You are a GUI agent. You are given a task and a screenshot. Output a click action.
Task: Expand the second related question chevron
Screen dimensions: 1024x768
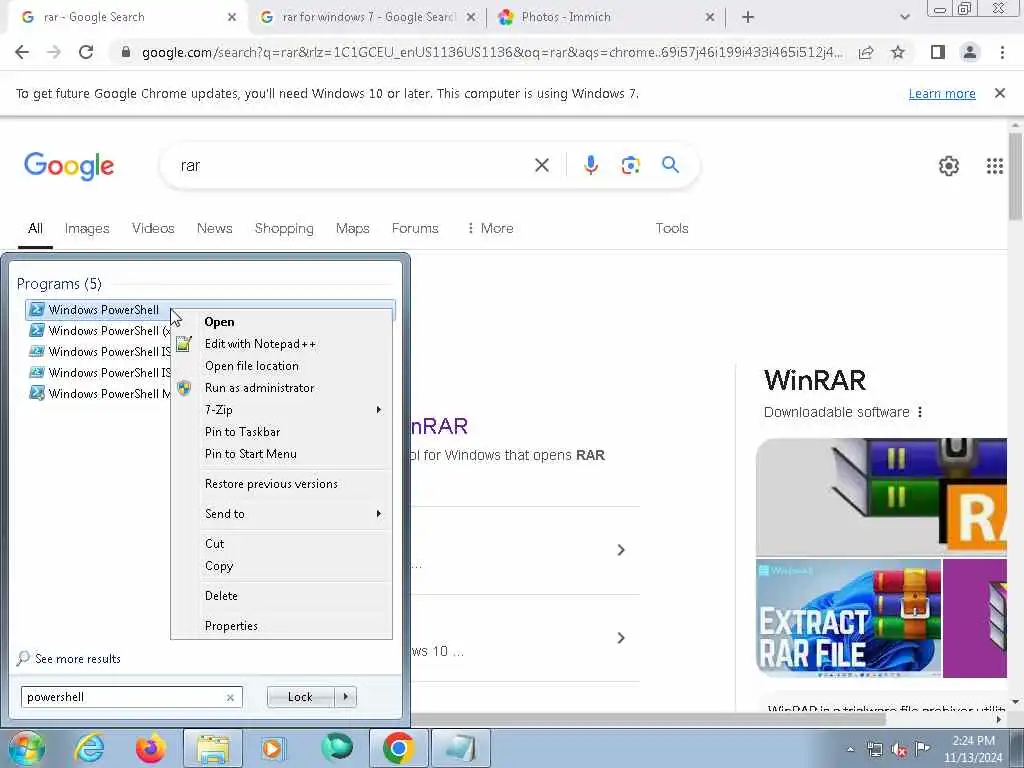[x=620, y=637]
